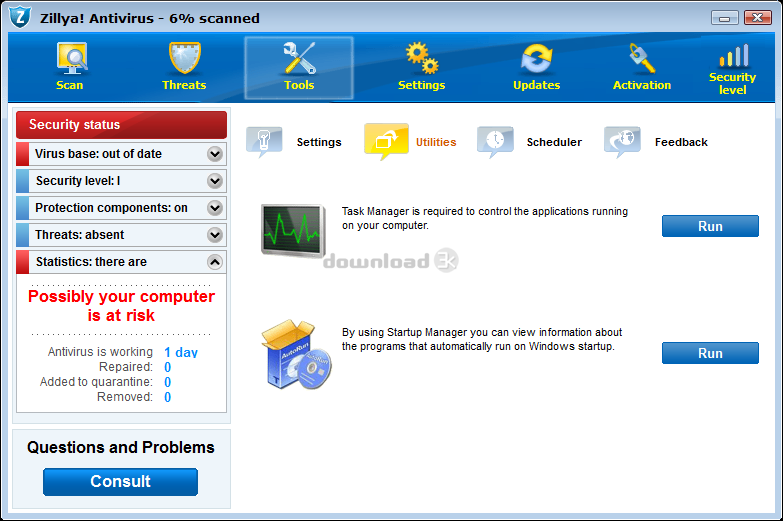783x521 pixels.
Task: Expand the Threats: absent row
Action: click(215, 235)
